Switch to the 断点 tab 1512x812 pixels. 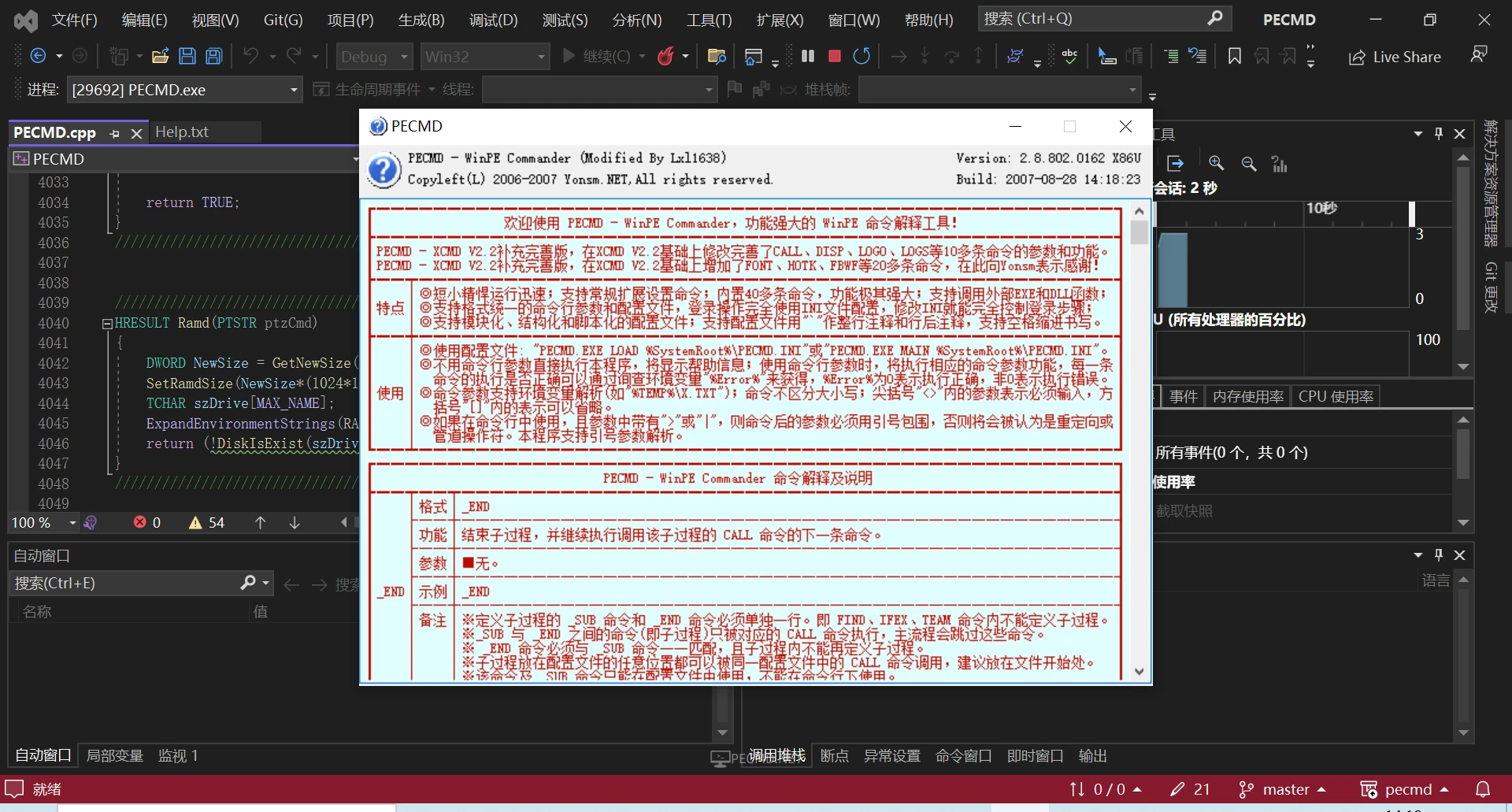point(835,755)
